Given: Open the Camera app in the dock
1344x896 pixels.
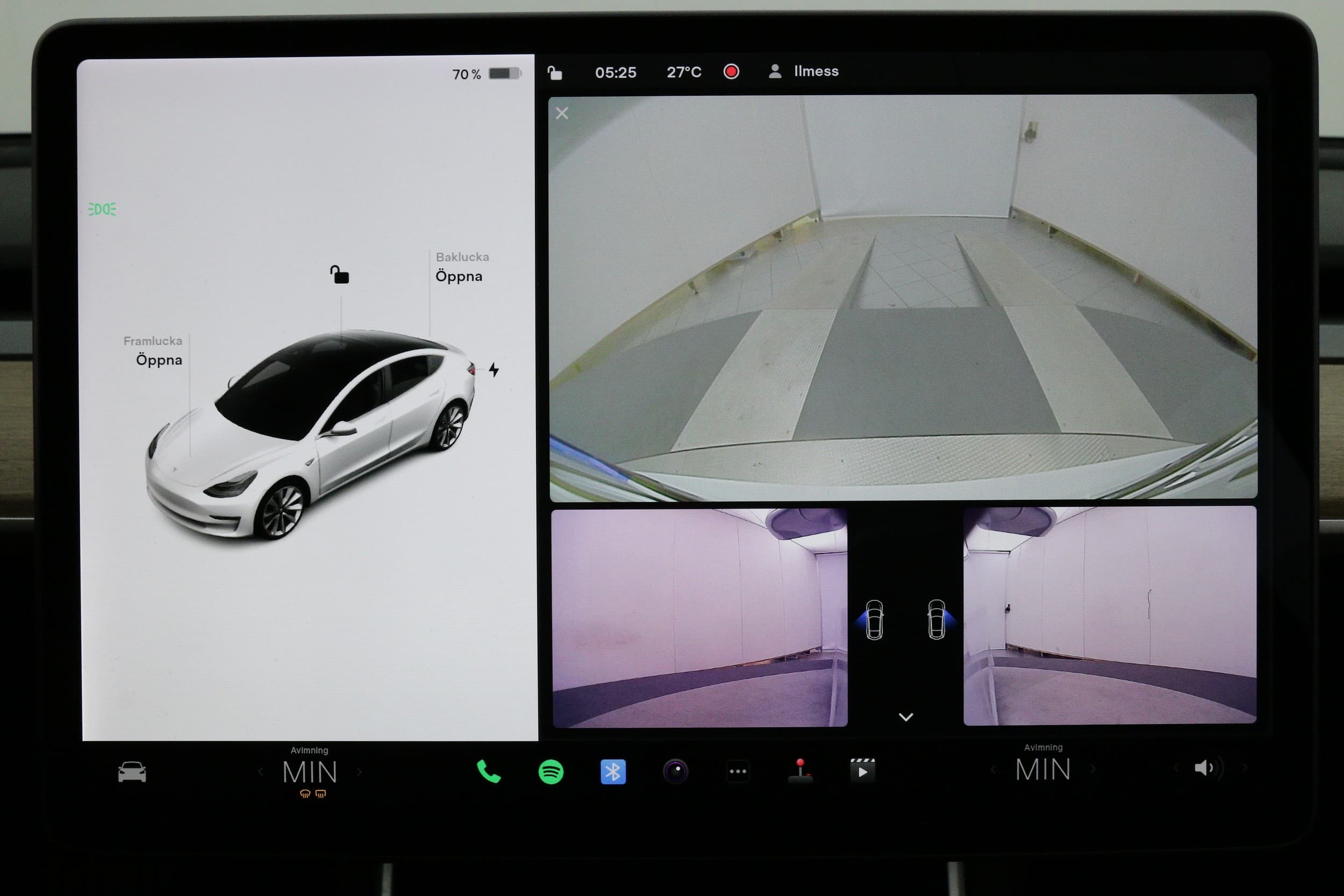Looking at the screenshot, I should pos(675,771).
